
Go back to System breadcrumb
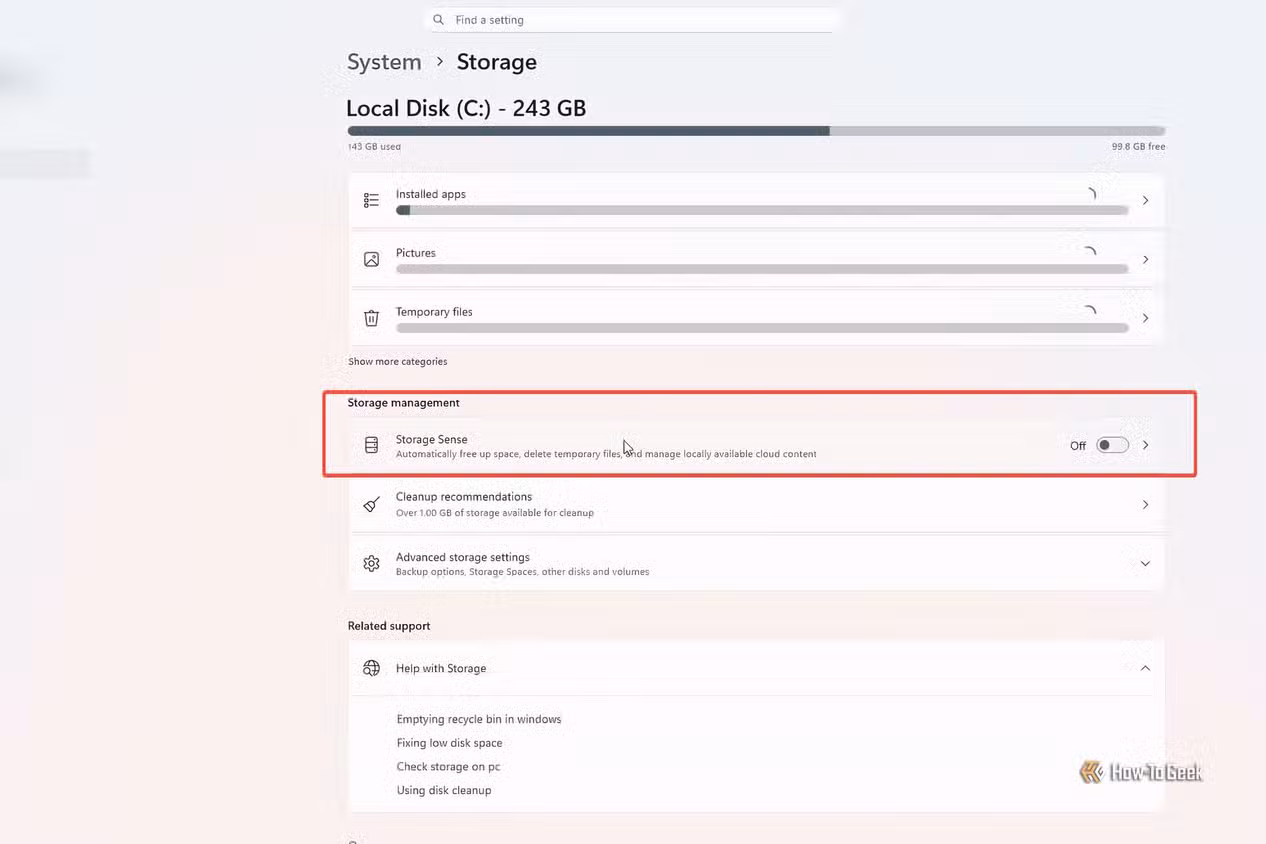point(384,62)
